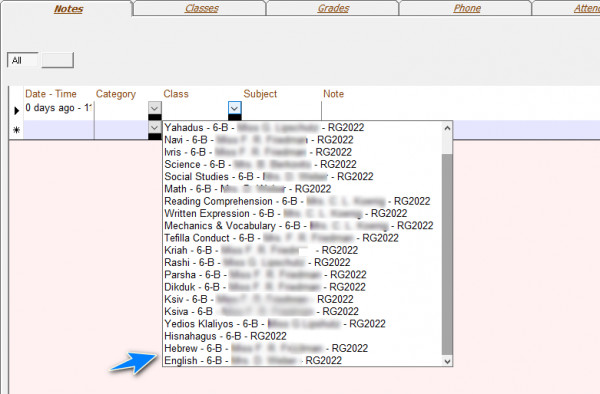Open the Category dropdown in new row
This screenshot has width=600, height=394.
click(x=155, y=127)
